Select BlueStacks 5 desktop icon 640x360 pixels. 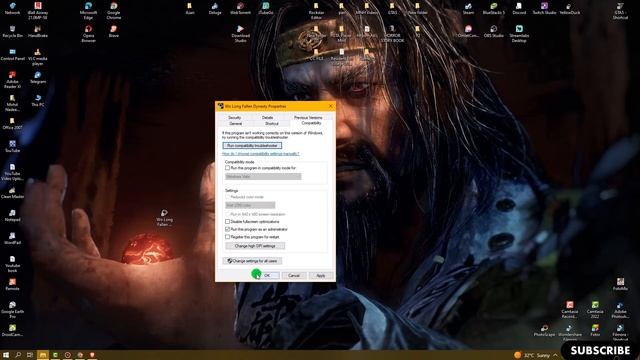[x=493, y=9]
